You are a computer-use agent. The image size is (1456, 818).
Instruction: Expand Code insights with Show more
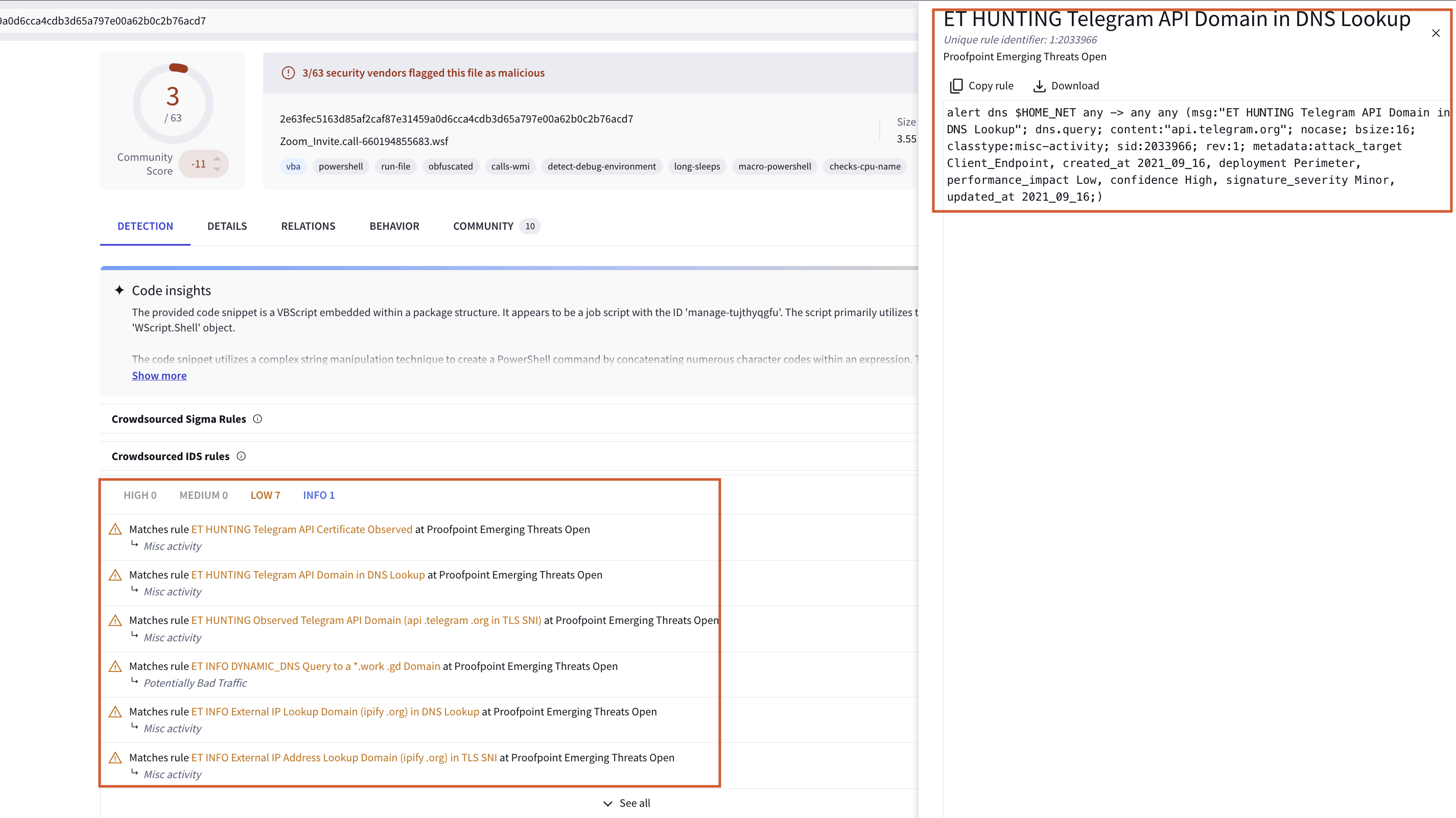(x=159, y=376)
